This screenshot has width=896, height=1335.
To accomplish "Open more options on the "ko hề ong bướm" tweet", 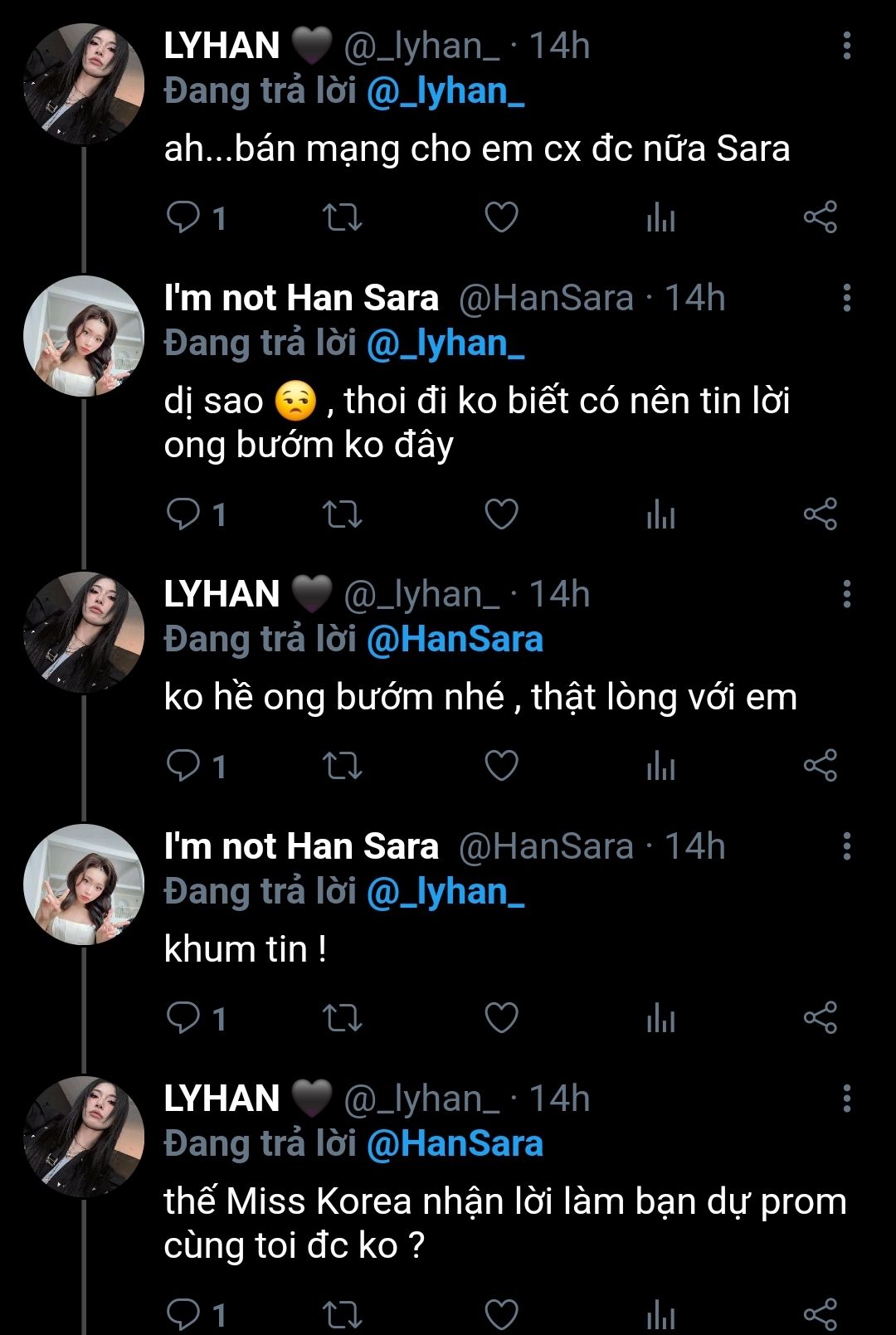I will click(x=846, y=594).
